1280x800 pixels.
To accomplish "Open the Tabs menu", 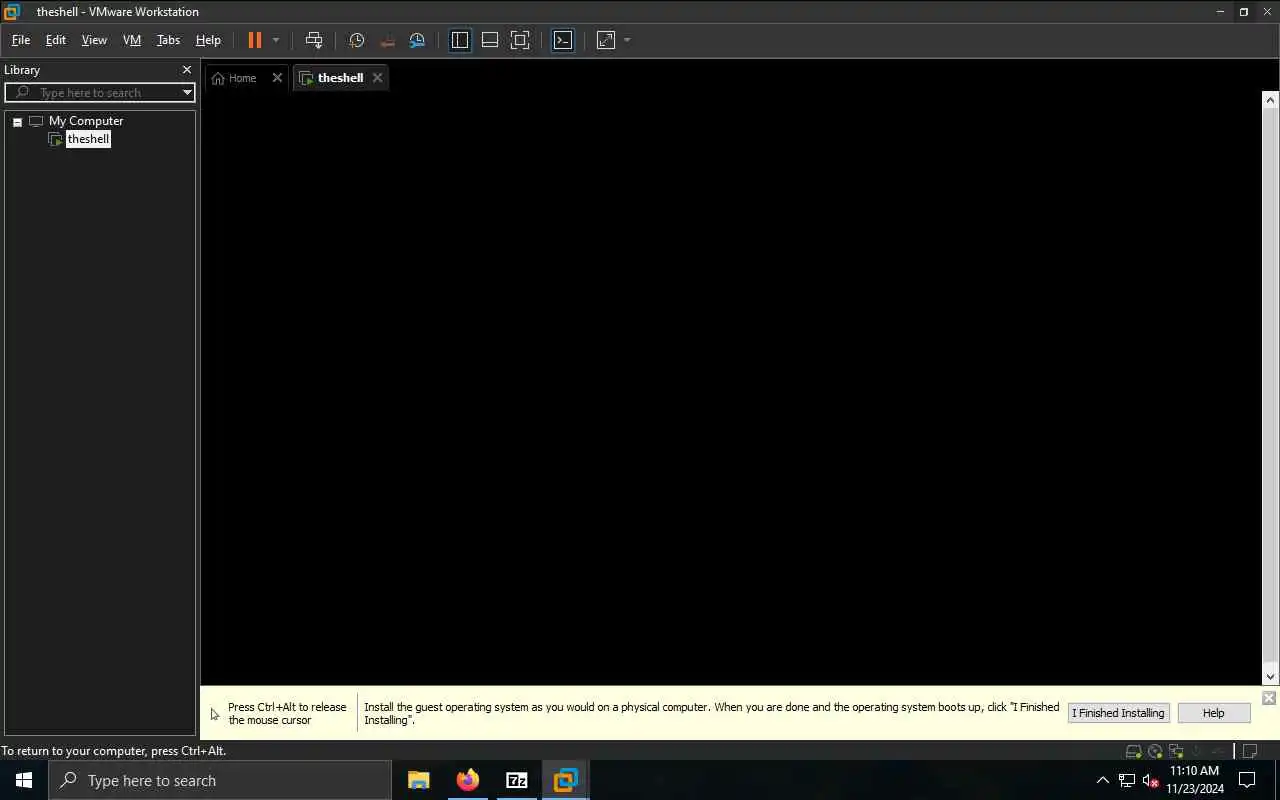I will tap(168, 40).
